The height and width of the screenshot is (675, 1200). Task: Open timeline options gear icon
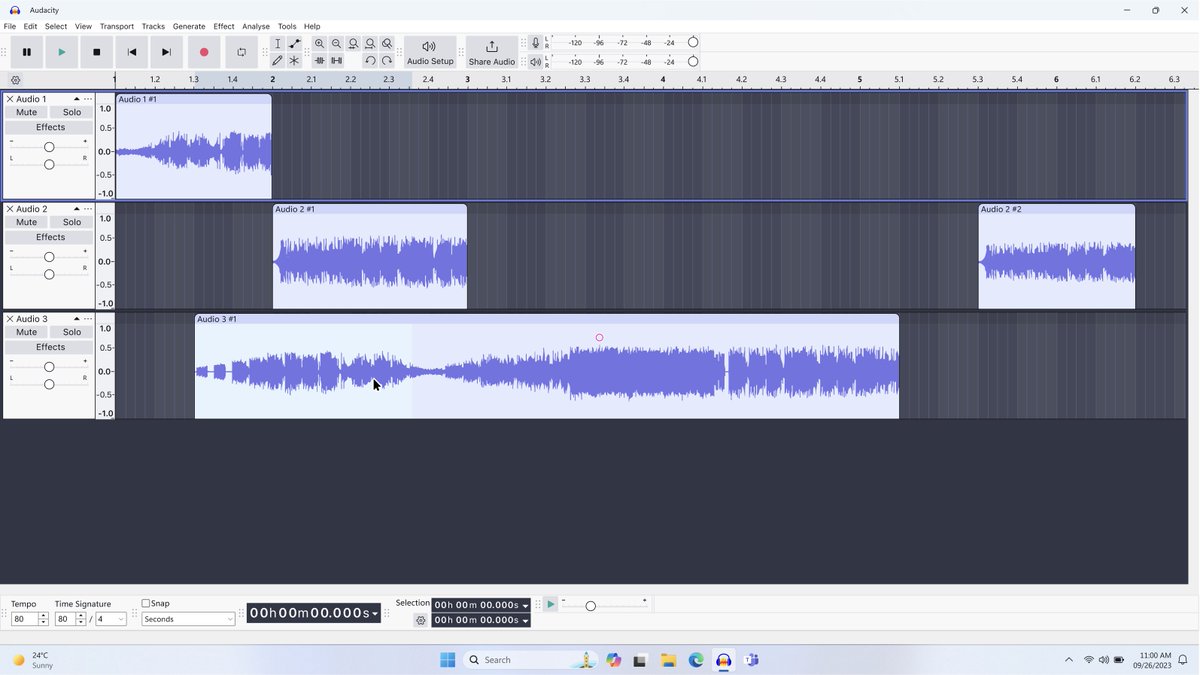click(x=15, y=80)
